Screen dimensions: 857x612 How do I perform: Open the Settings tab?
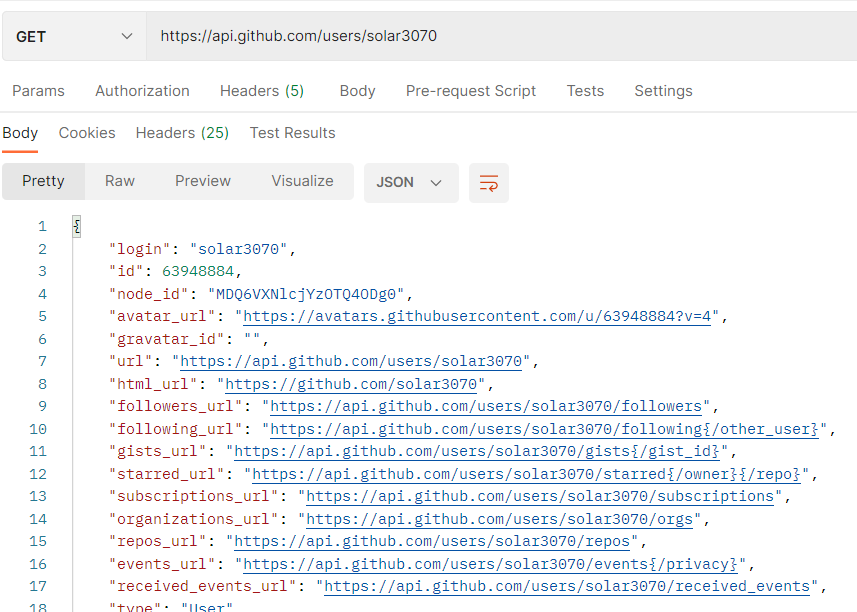663,91
